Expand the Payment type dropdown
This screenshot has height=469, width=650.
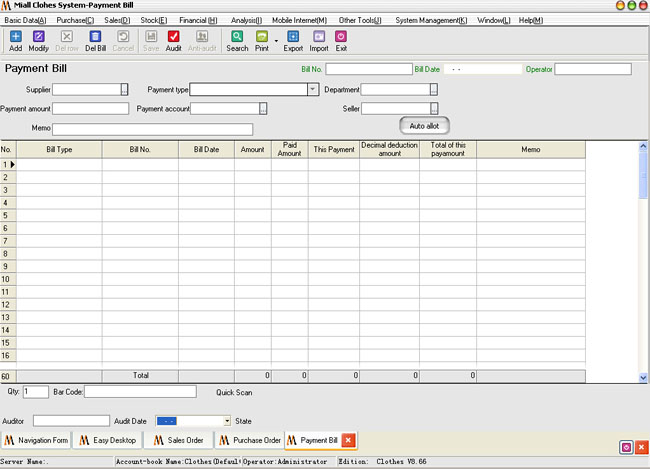tap(313, 90)
